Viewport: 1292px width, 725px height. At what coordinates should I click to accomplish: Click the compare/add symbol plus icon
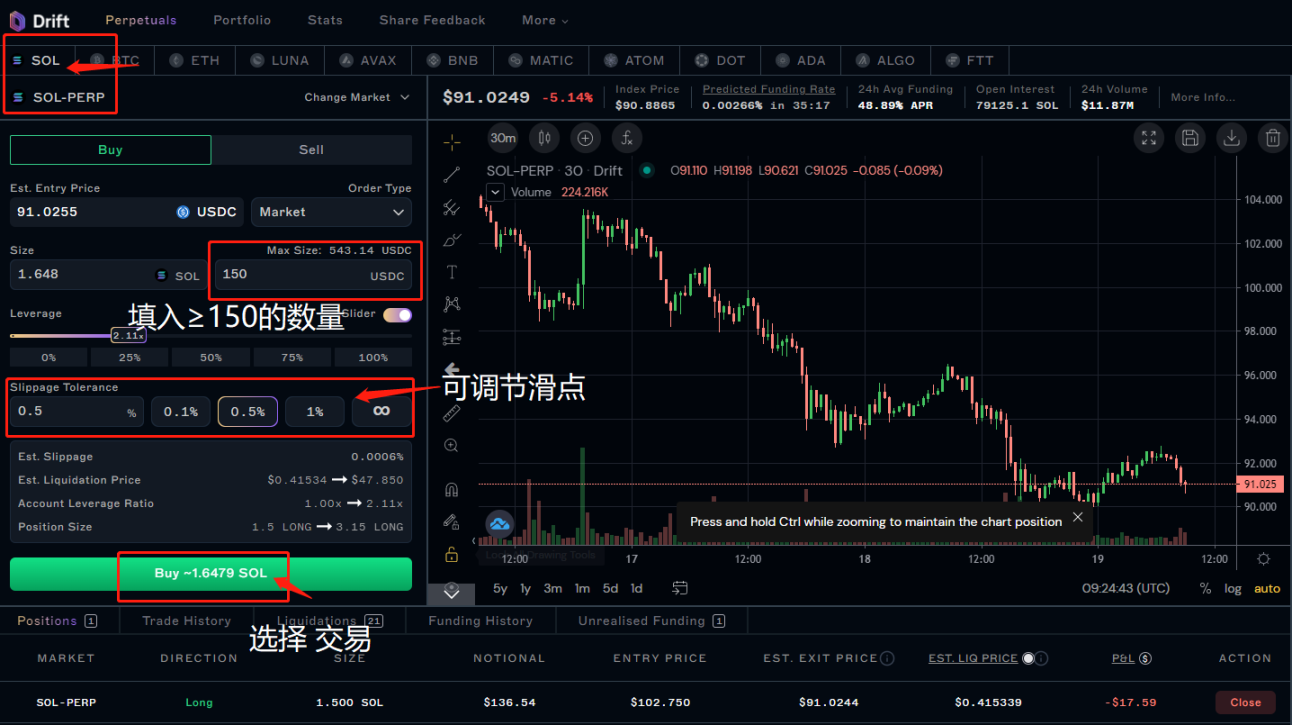(x=585, y=138)
